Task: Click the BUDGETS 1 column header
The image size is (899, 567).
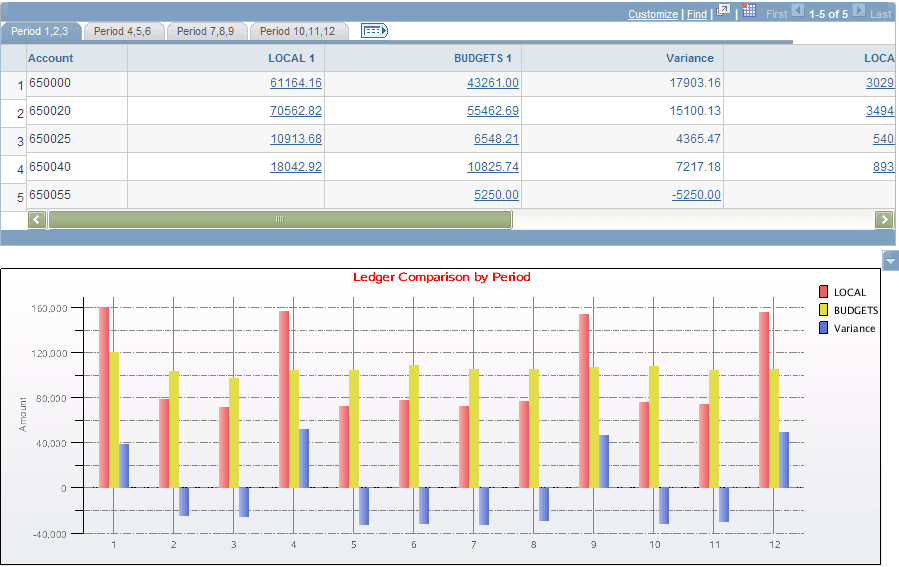Action: (x=483, y=58)
